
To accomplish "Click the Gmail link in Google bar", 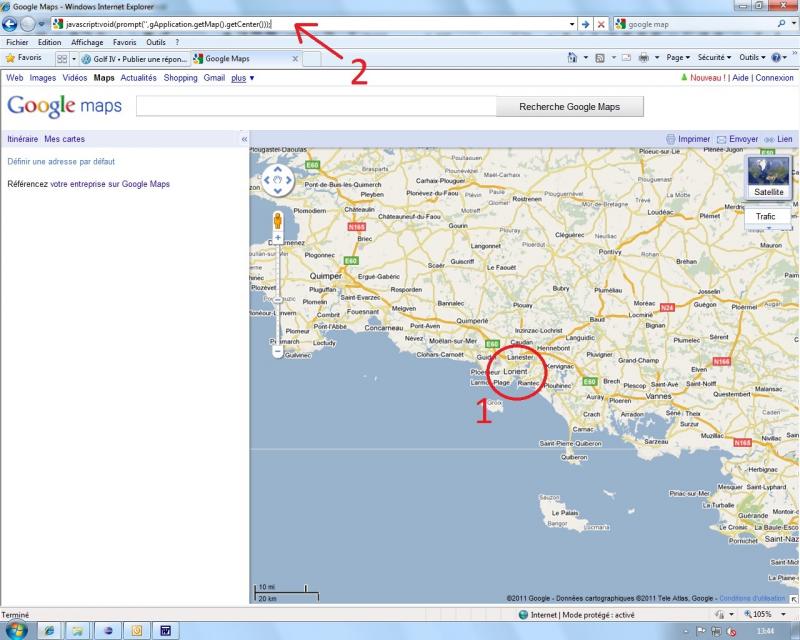I will point(214,78).
